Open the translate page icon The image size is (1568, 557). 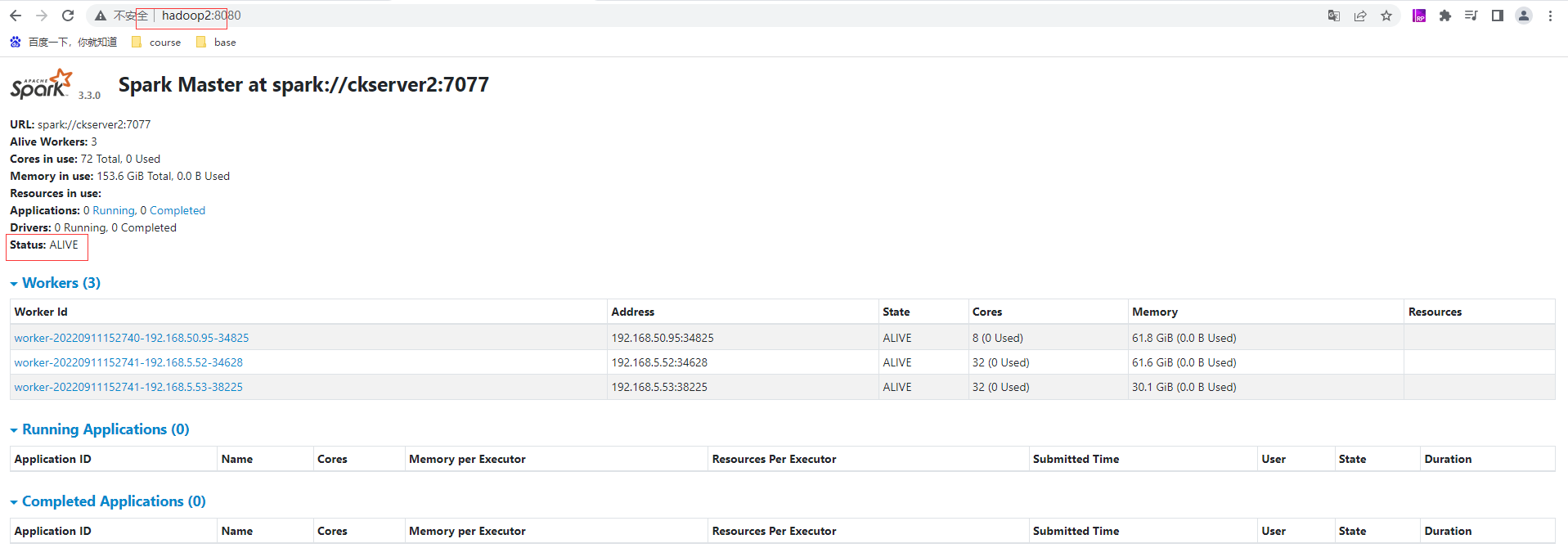click(x=1334, y=16)
